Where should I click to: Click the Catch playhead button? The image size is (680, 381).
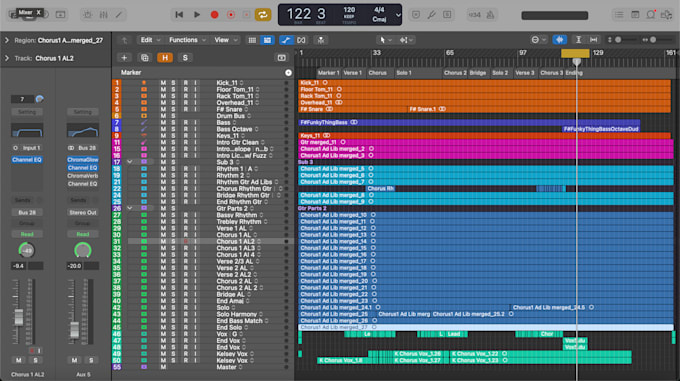[321, 40]
